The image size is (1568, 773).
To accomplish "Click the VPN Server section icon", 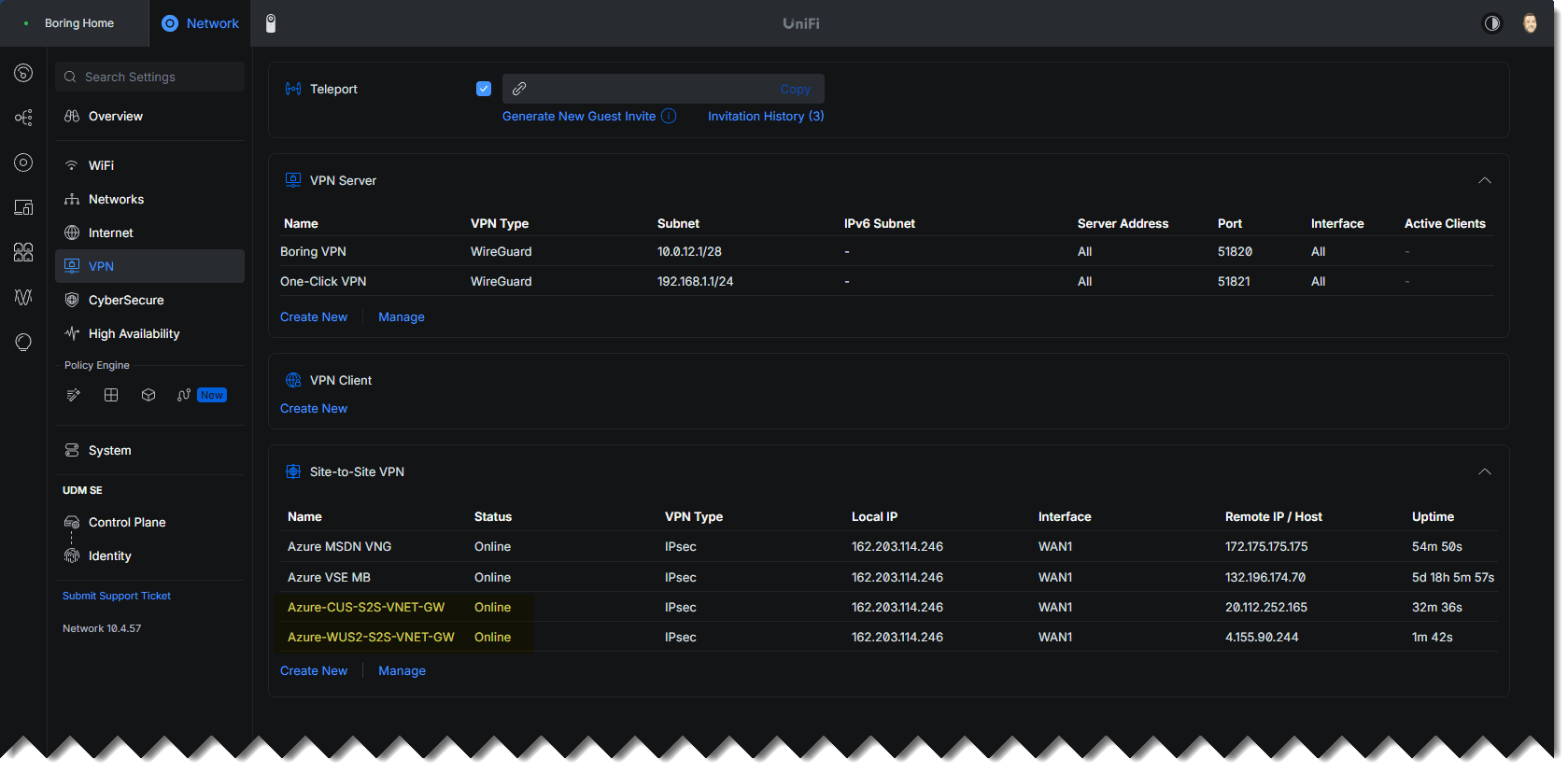I will (x=293, y=180).
